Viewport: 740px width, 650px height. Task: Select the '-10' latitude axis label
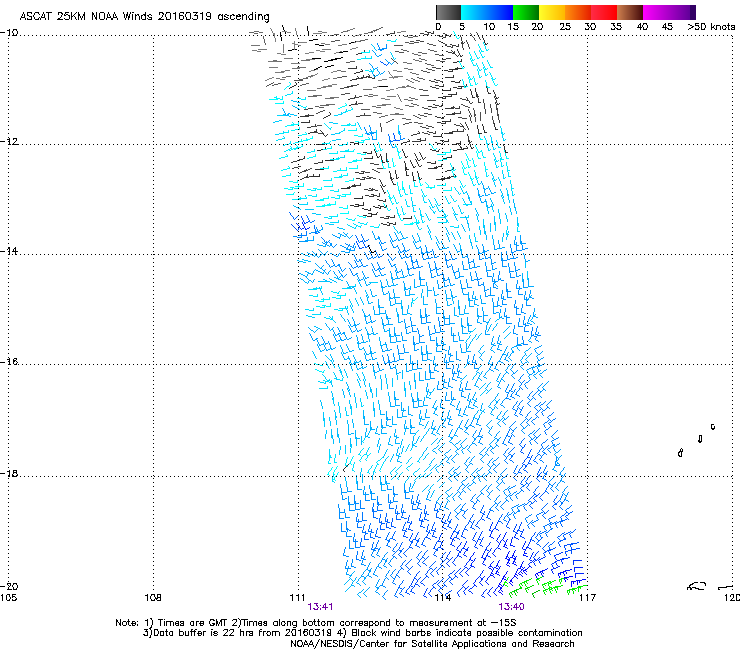(x=9, y=33)
